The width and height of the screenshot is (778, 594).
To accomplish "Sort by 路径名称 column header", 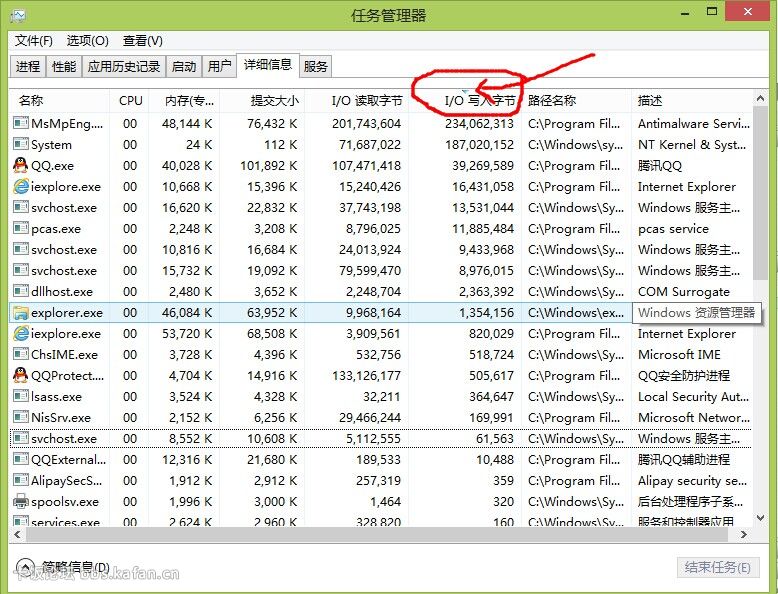I will coord(577,101).
